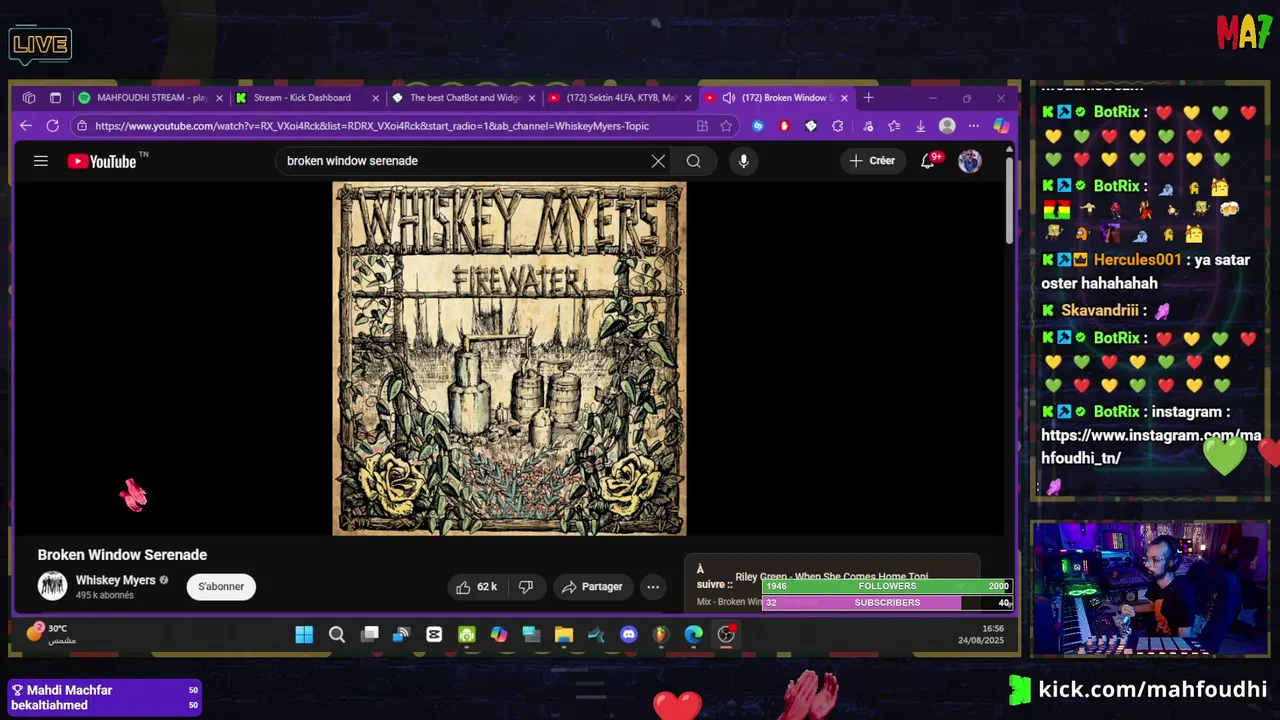Viewport: 1280px width, 720px height.
Task: Clear the search text with the X icon
Action: 658,161
